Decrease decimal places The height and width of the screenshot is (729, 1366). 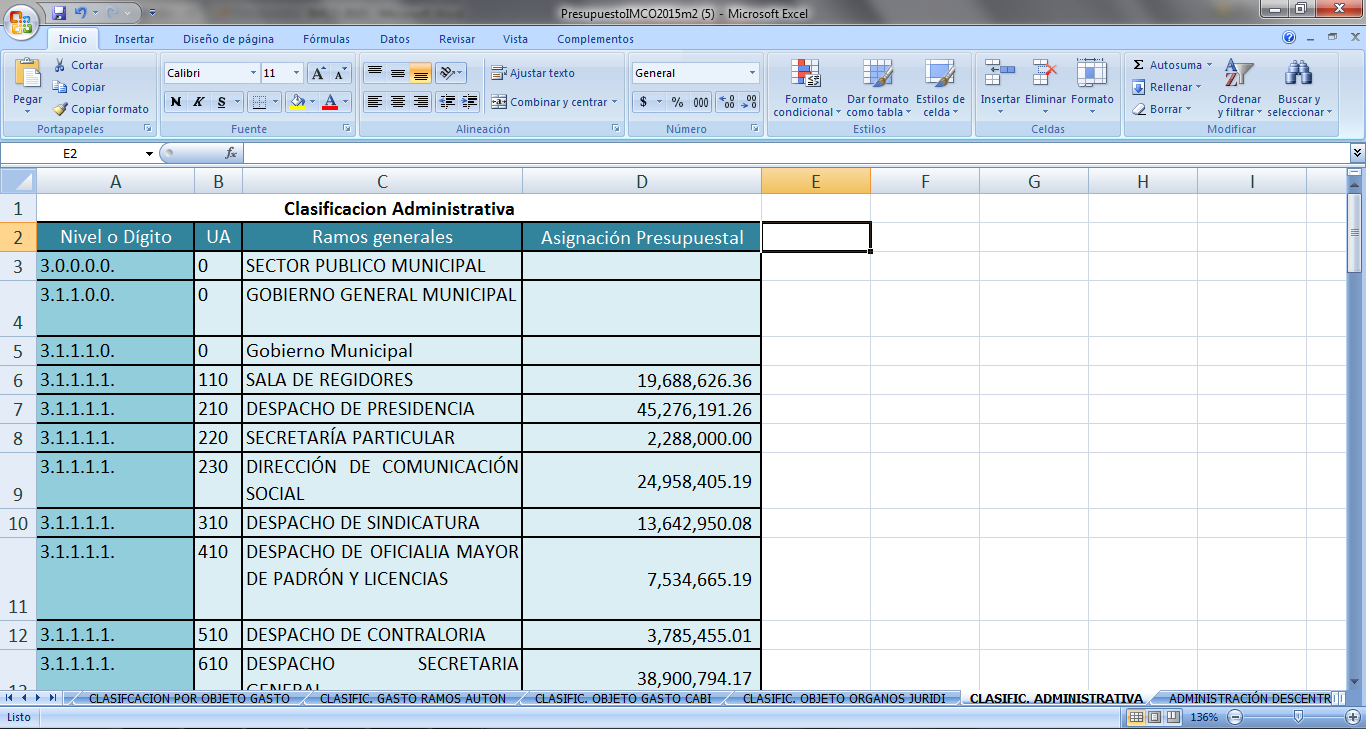(749, 102)
